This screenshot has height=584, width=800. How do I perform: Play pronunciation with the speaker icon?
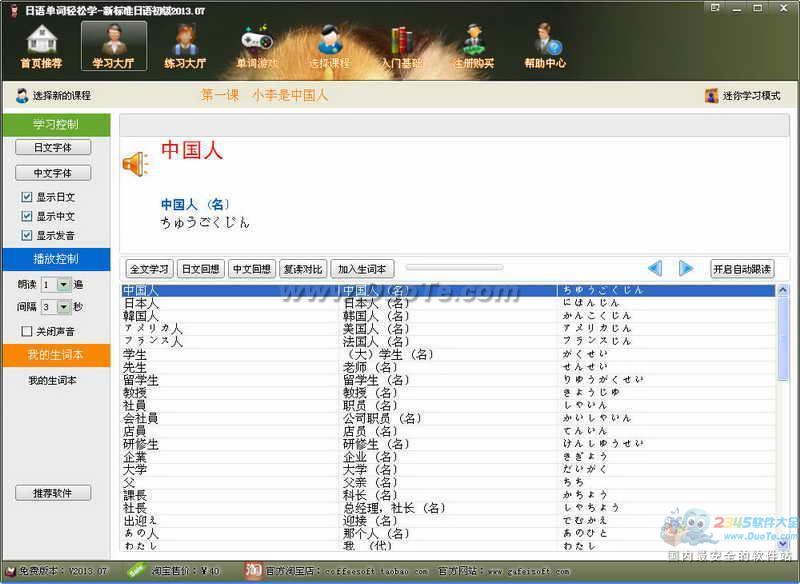point(135,163)
